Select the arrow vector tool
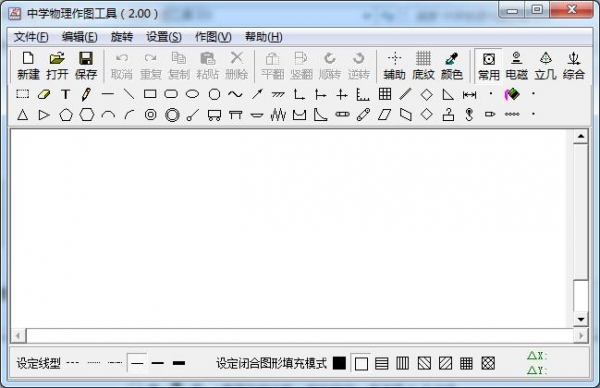The height and width of the screenshot is (388, 600). point(258,94)
